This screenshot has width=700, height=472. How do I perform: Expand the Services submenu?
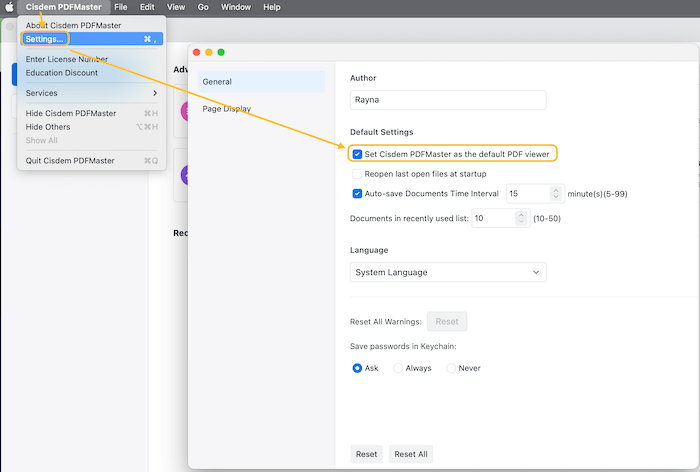tap(91, 93)
